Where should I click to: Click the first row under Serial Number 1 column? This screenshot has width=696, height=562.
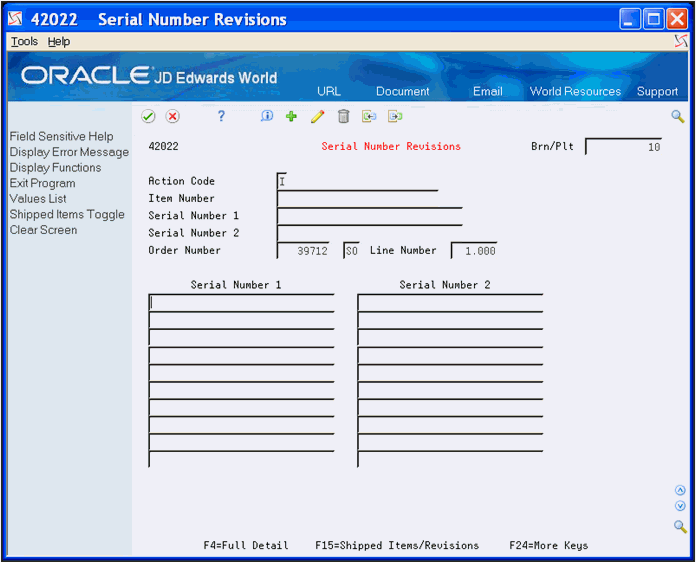click(x=241, y=303)
